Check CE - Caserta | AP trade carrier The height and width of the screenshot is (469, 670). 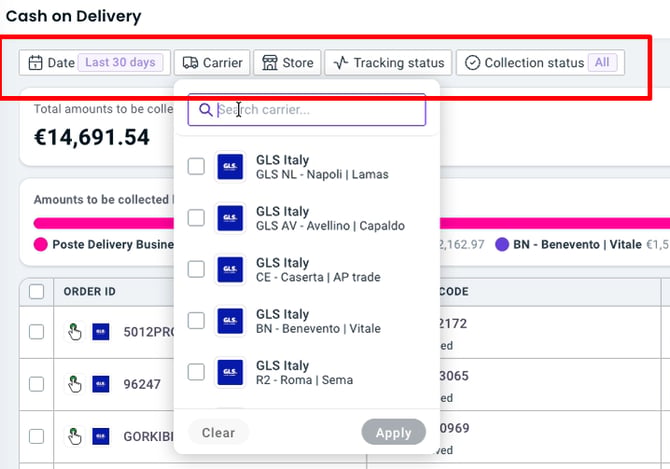click(196, 269)
